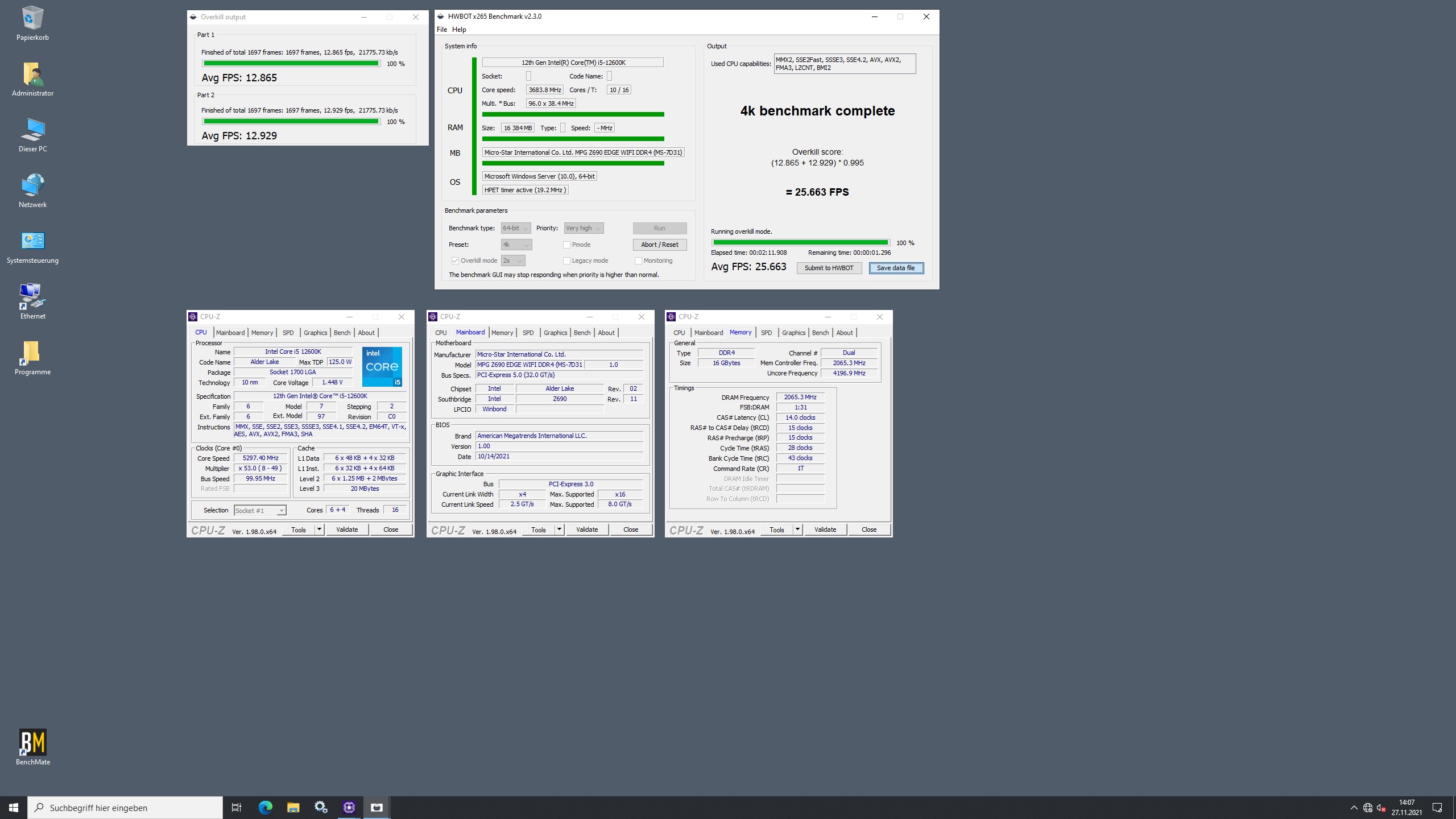Image resolution: width=1456 pixels, height=819 pixels.
Task: Click the Abort / Reset button
Action: point(659,245)
